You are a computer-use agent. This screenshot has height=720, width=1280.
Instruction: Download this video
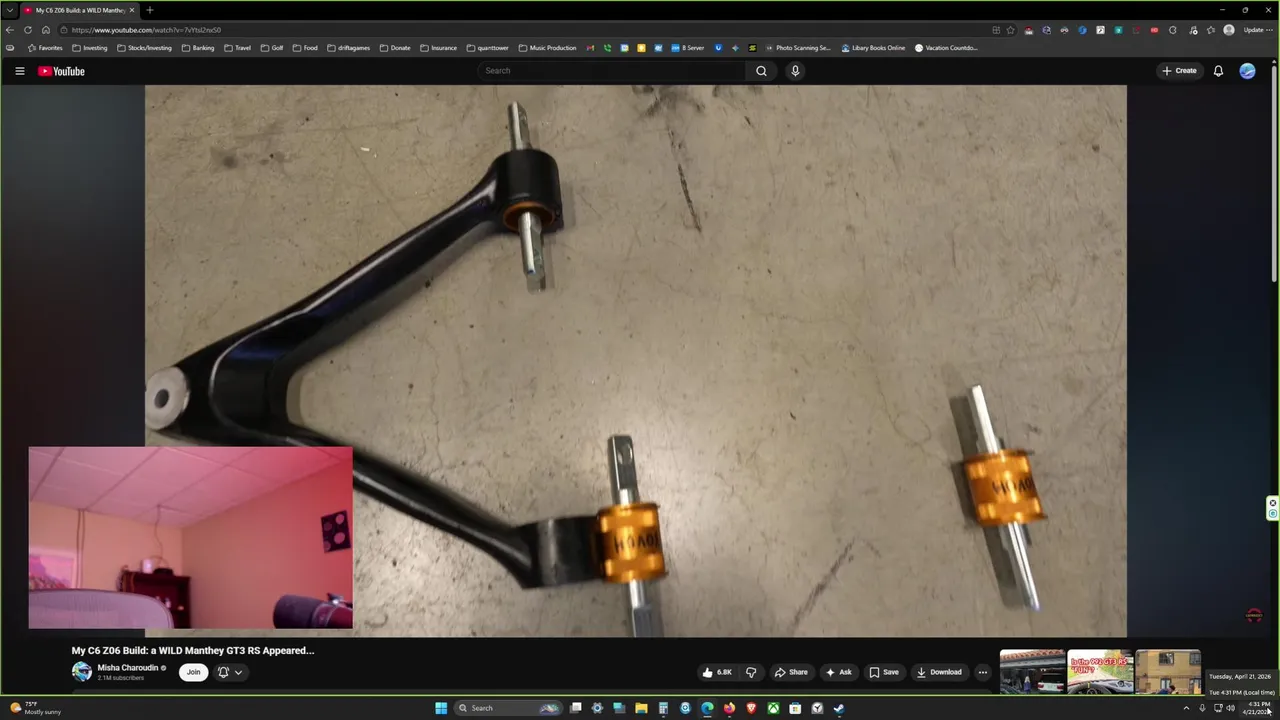(939, 672)
